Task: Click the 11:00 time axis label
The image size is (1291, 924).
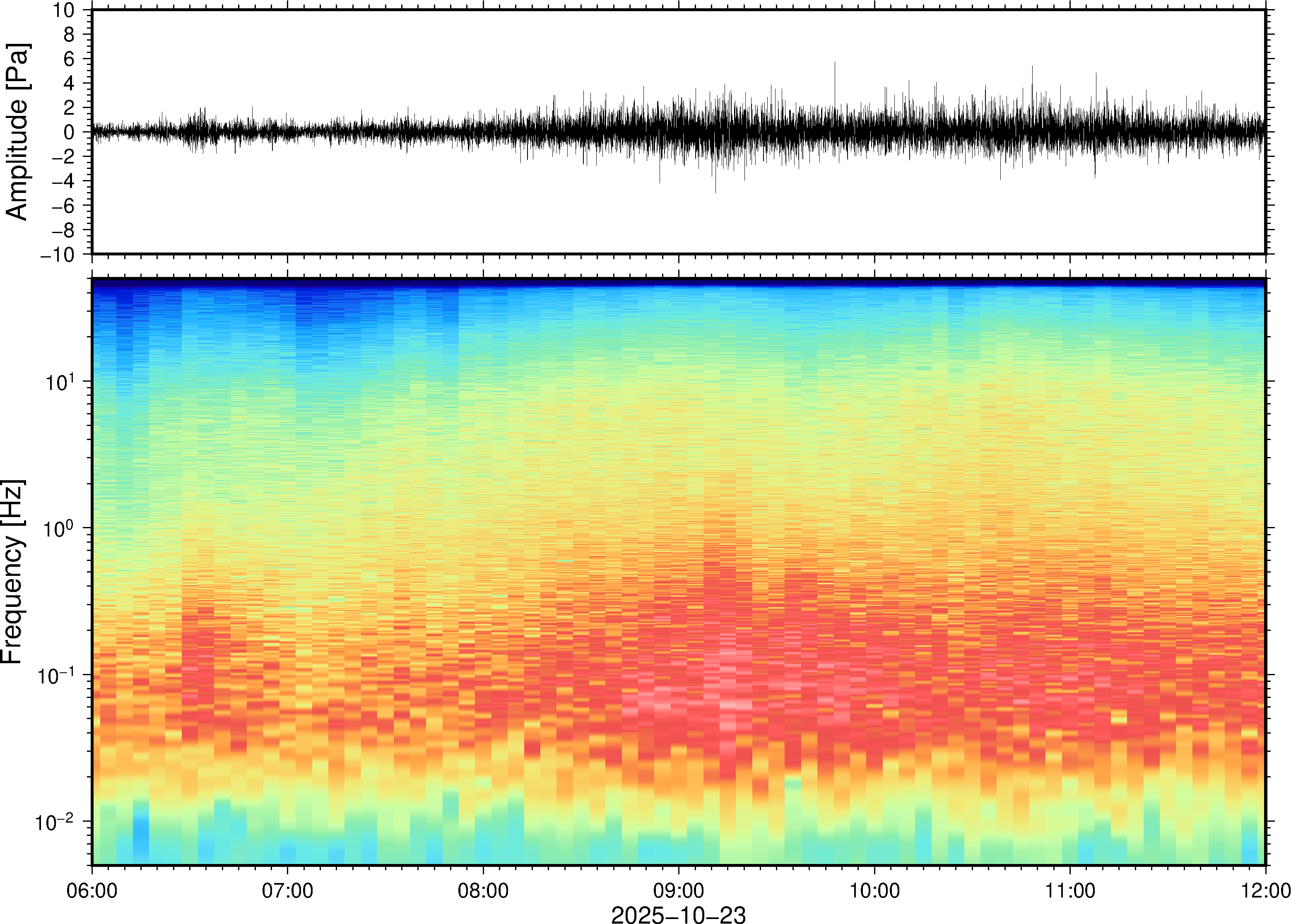Action: (x=1069, y=890)
